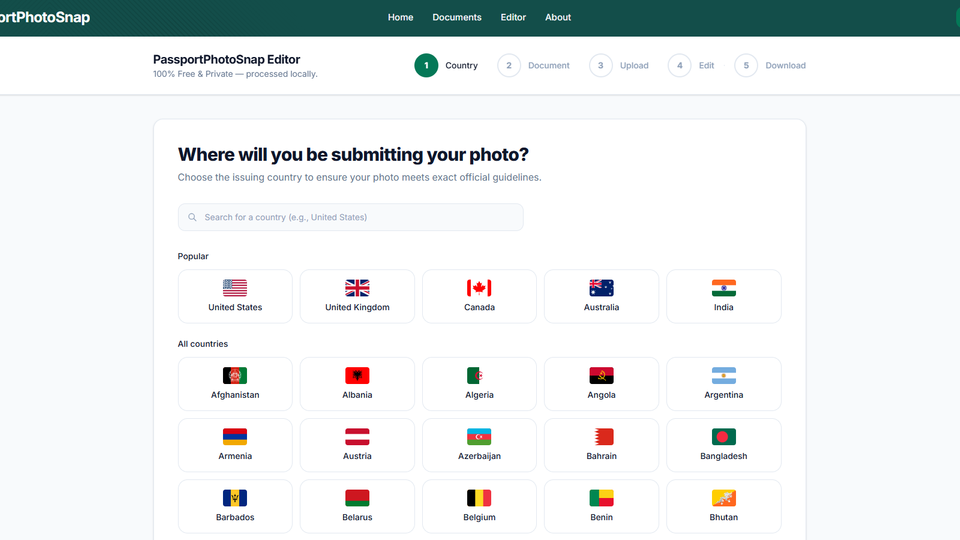Viewport: 960px width, 540px height.
Task: Choose the United Kingdom flag
Action: pos(357,288)
